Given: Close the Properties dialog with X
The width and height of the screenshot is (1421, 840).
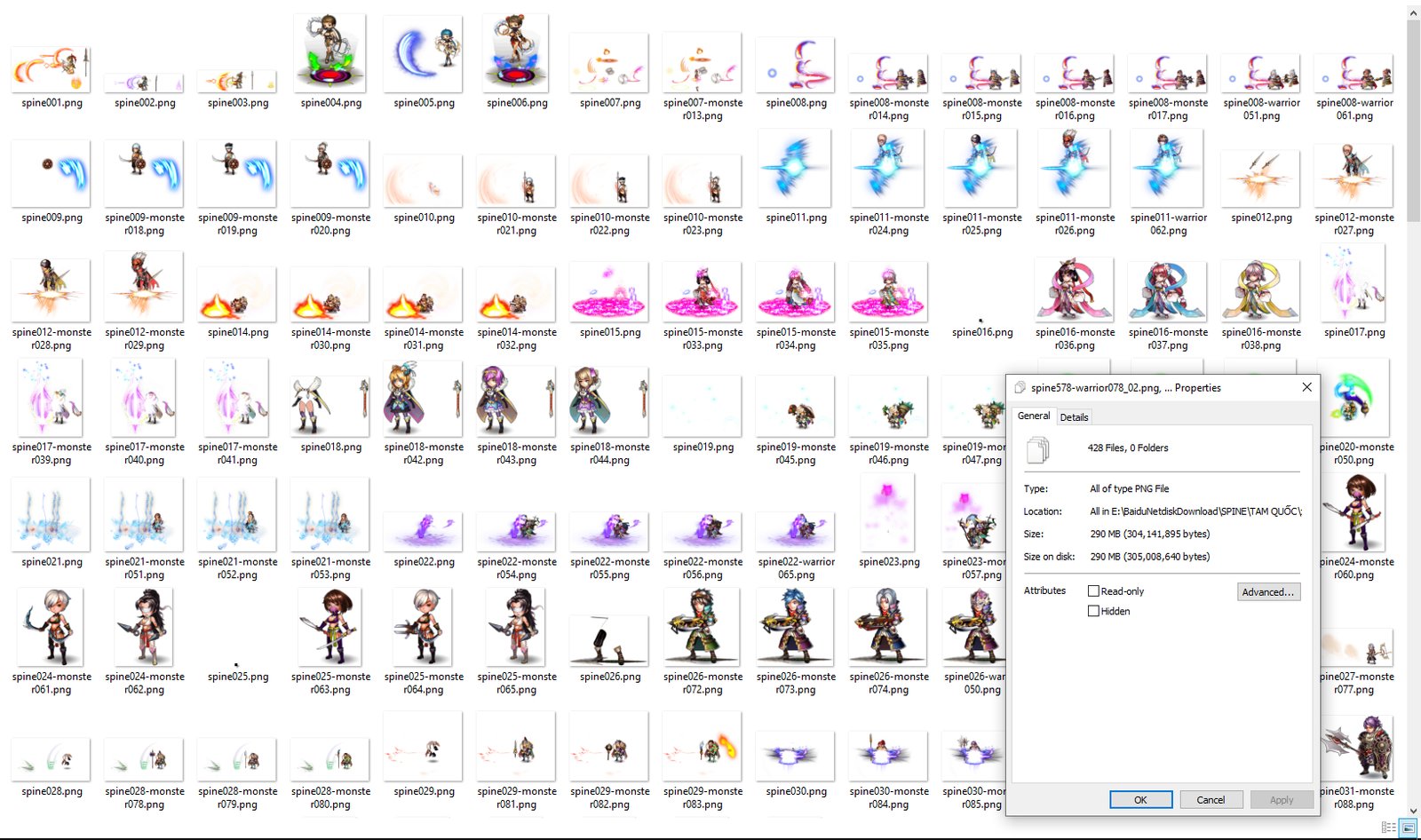Looking at the screenshot, I should tap(1306, 387).
